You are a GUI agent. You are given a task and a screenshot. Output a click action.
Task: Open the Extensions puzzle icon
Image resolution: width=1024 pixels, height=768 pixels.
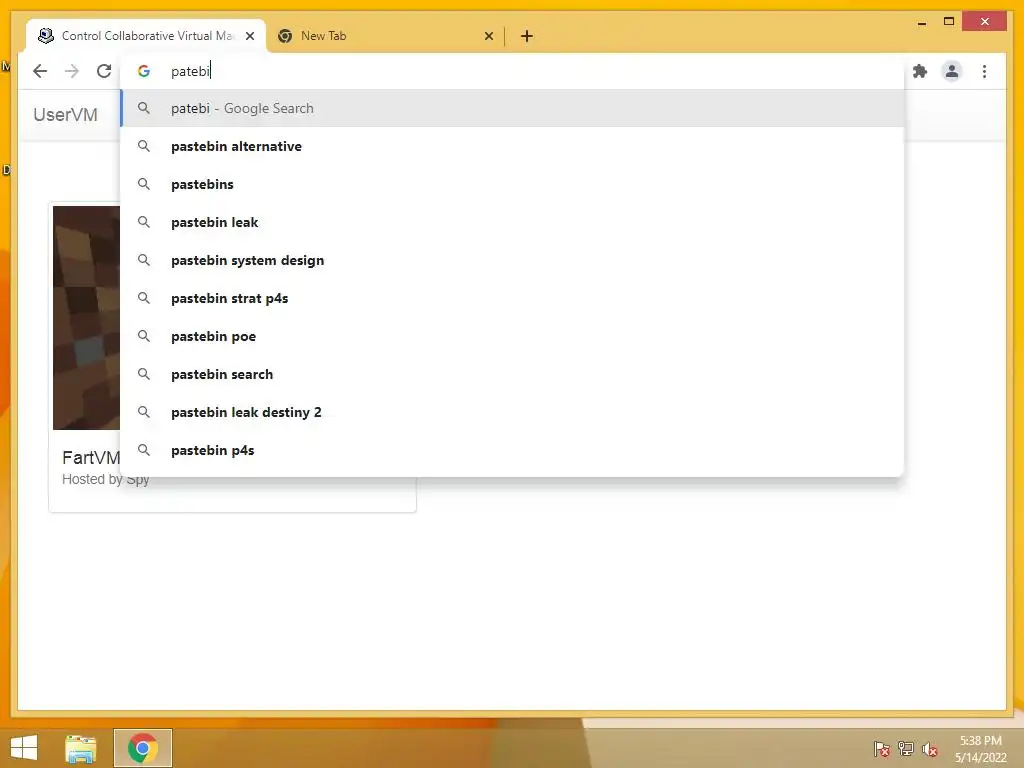tap(920, 71)
